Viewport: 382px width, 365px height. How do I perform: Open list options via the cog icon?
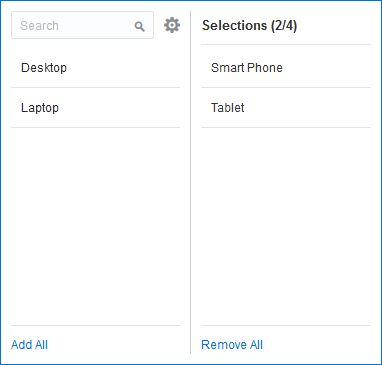tap(172, 25)
